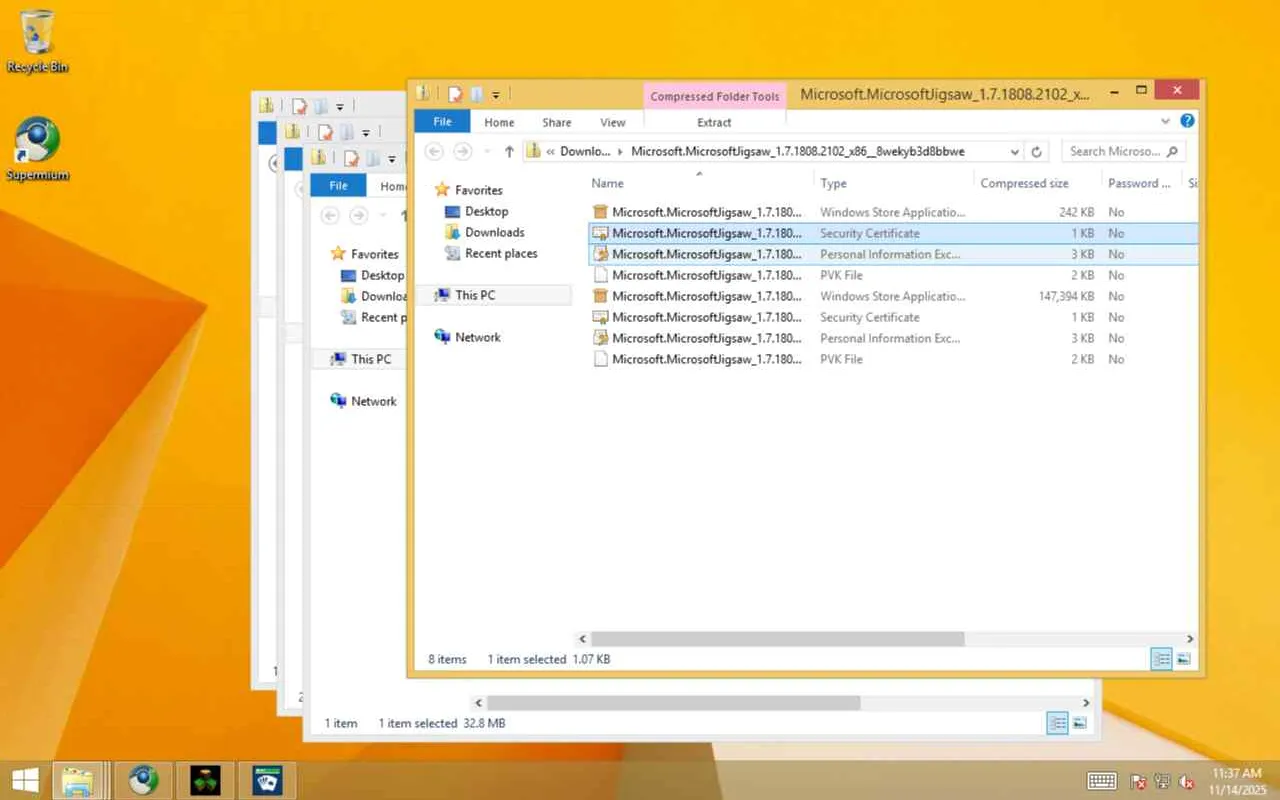This screenshot has width=1280, height=800.
Task: Click the Compressed Folder Tools contextual tab header
Action: point(715,96)
